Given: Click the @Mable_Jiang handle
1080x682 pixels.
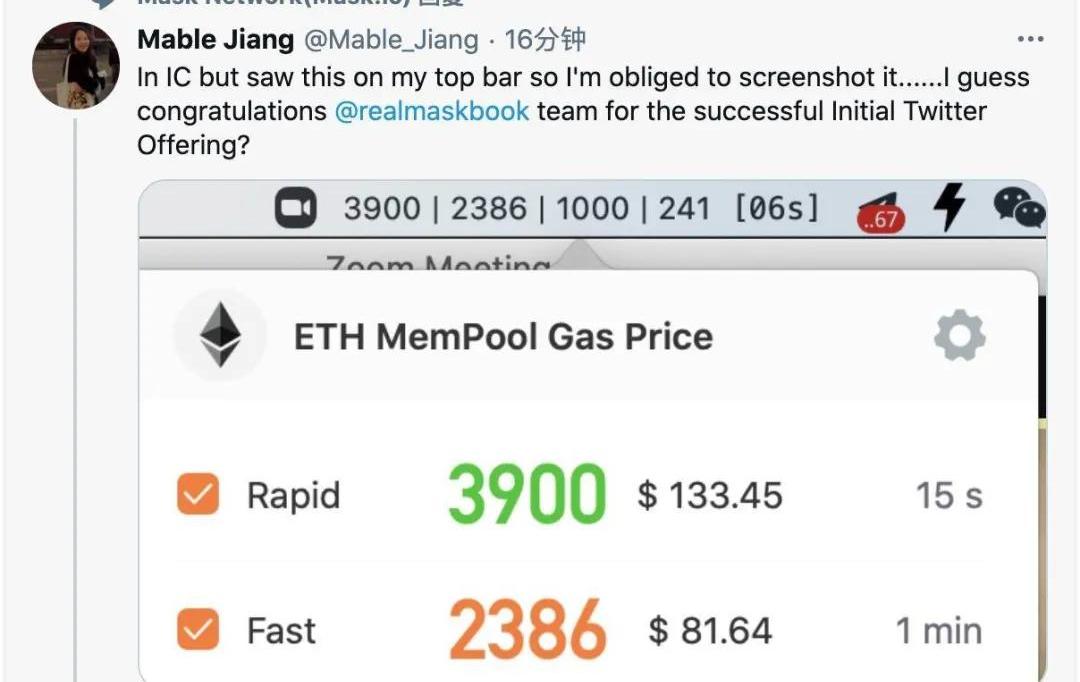Looking at the screenshot, I should click(391, 40).
